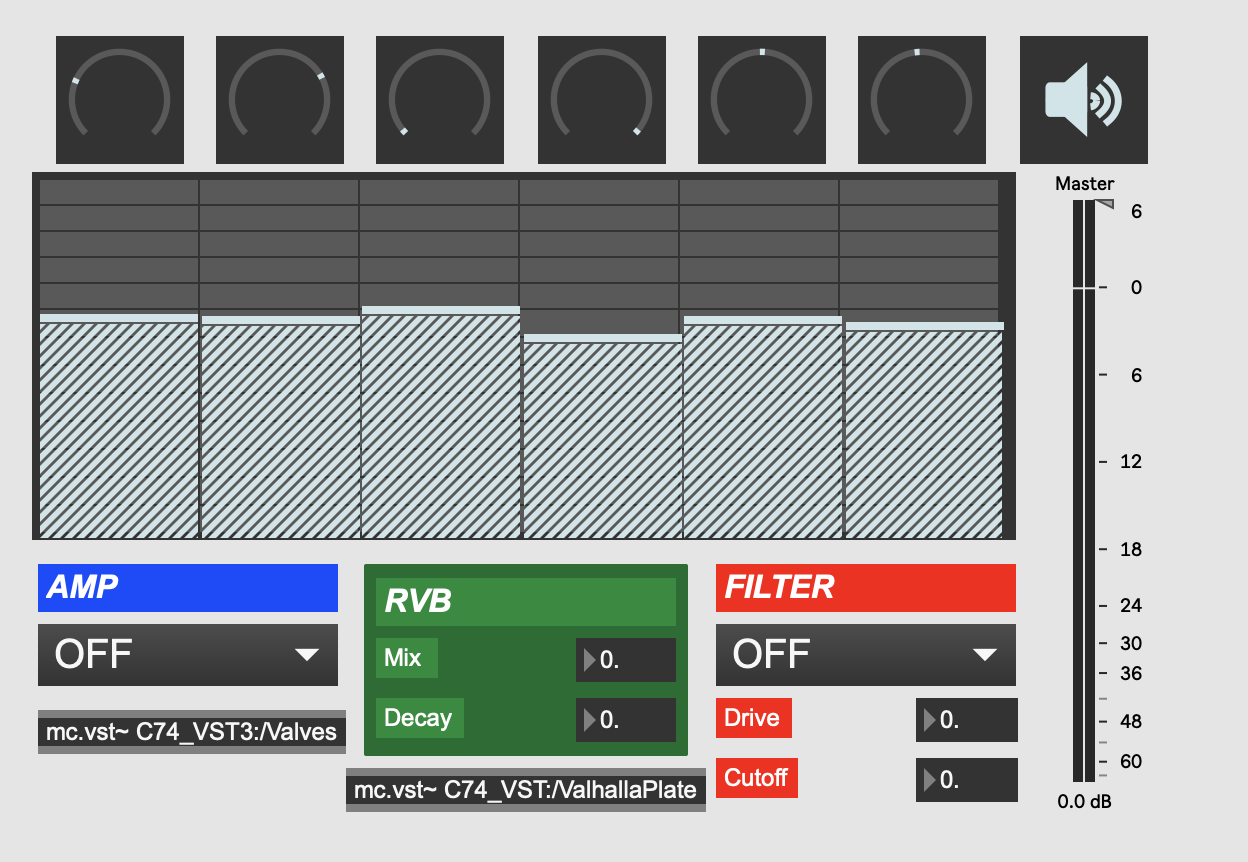The width and height of the screenshot is (1248, 862).
Task: Click the second dial knob
Action: point(280,100)
